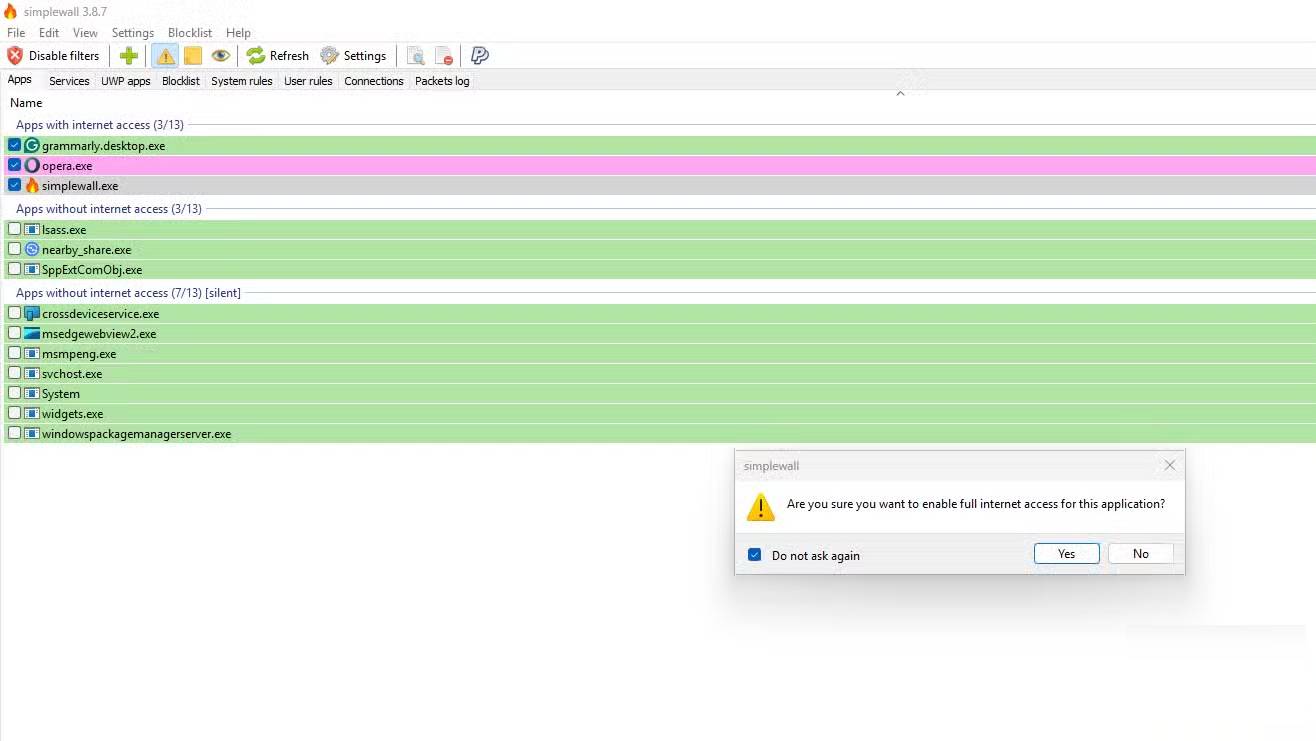Uncheck the simplewall.exe checkbox
This screenshot has height=741, width=1316.
point(14,185)
